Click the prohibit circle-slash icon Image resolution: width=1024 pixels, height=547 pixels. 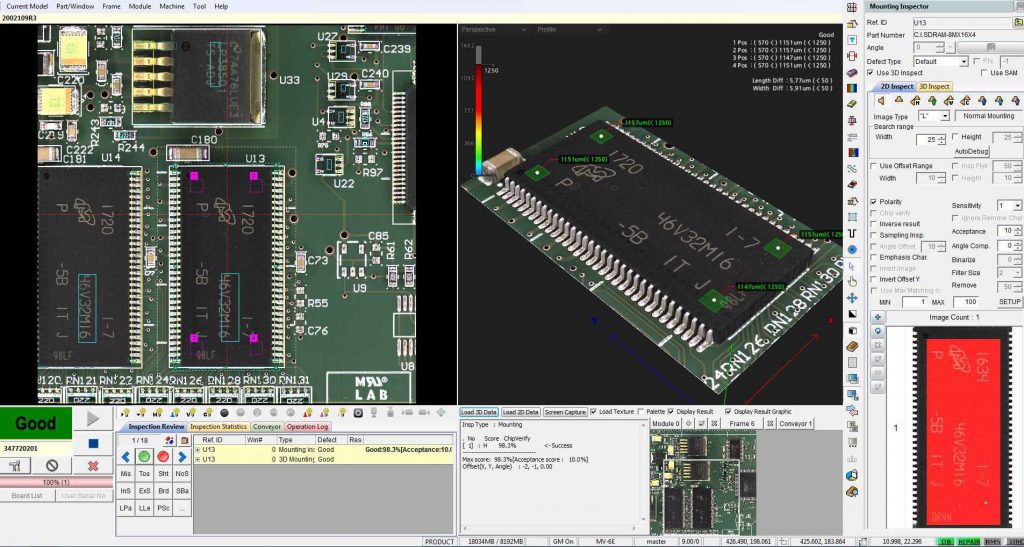click(x=53, y=466)
